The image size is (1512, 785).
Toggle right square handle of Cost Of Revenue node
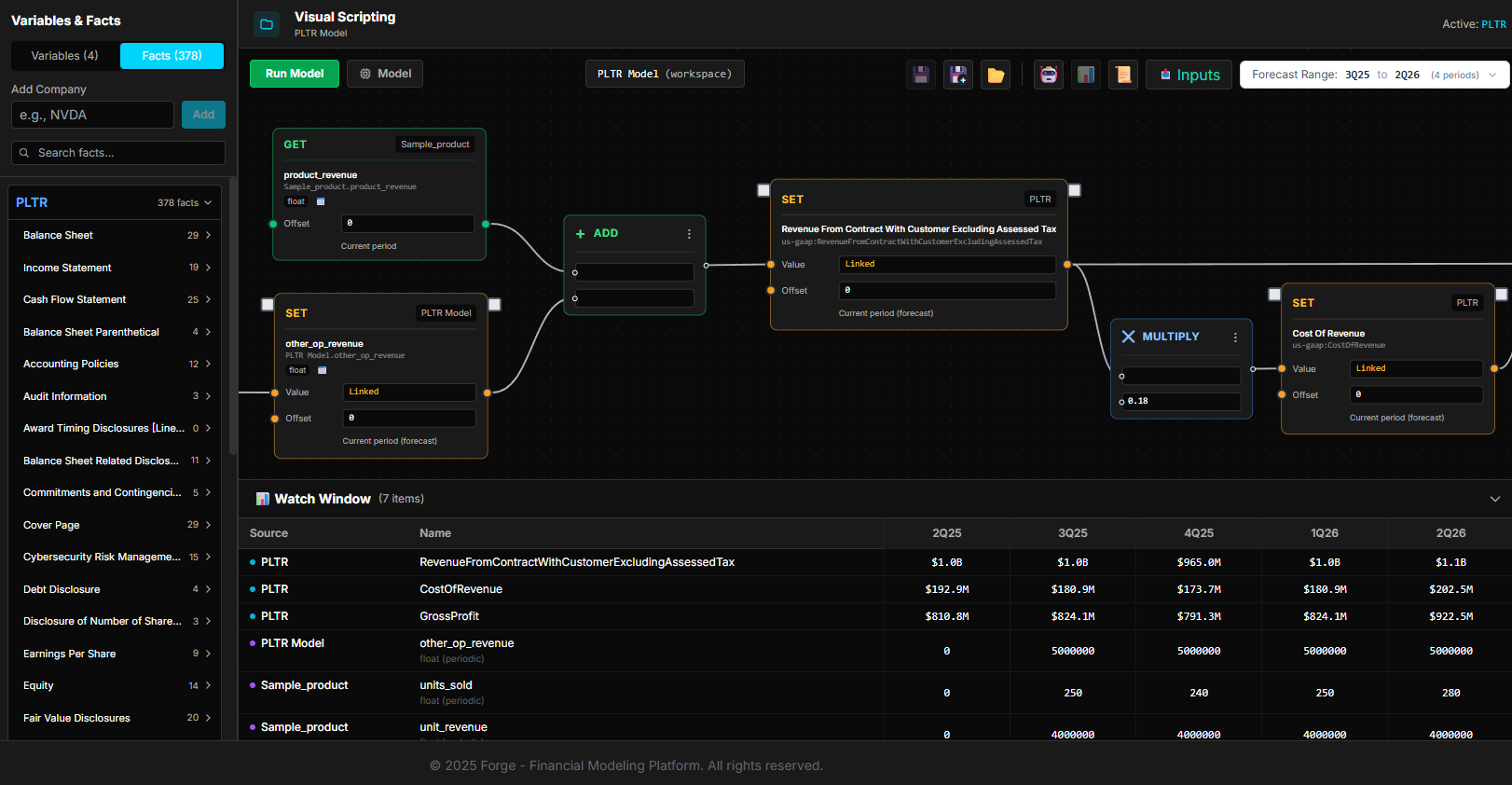pyautogui.click(x=1502, y=295)
